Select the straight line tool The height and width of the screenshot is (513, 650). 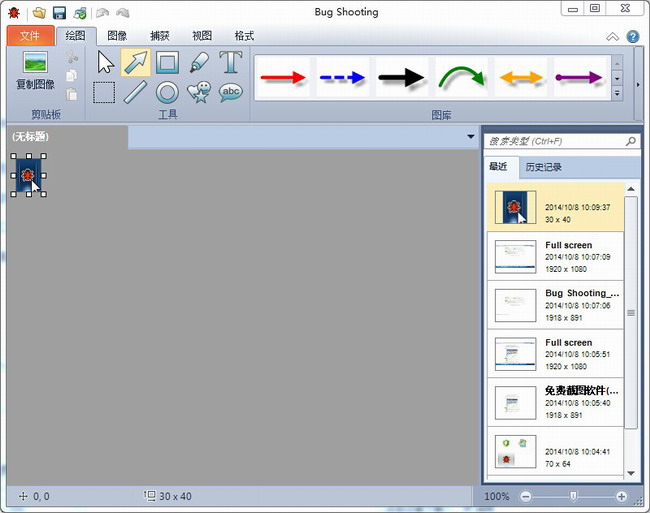click(x=136, y=93)
